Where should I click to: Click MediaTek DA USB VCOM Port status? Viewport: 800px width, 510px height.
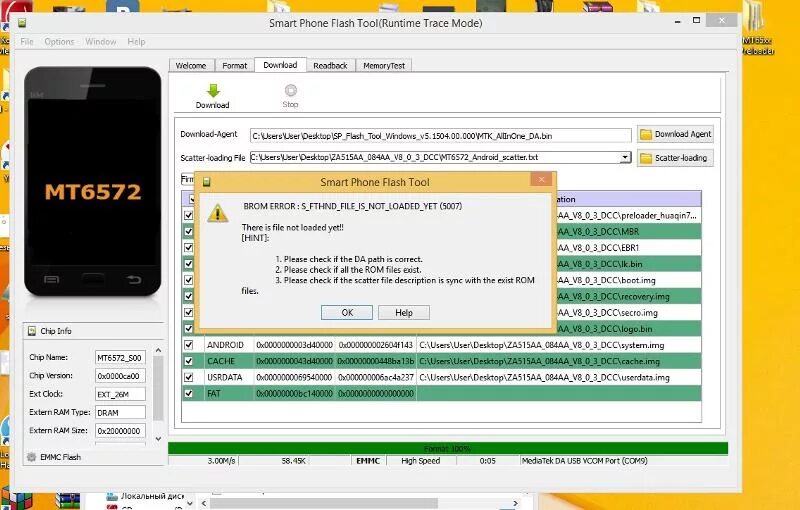[x=584, y=461]
